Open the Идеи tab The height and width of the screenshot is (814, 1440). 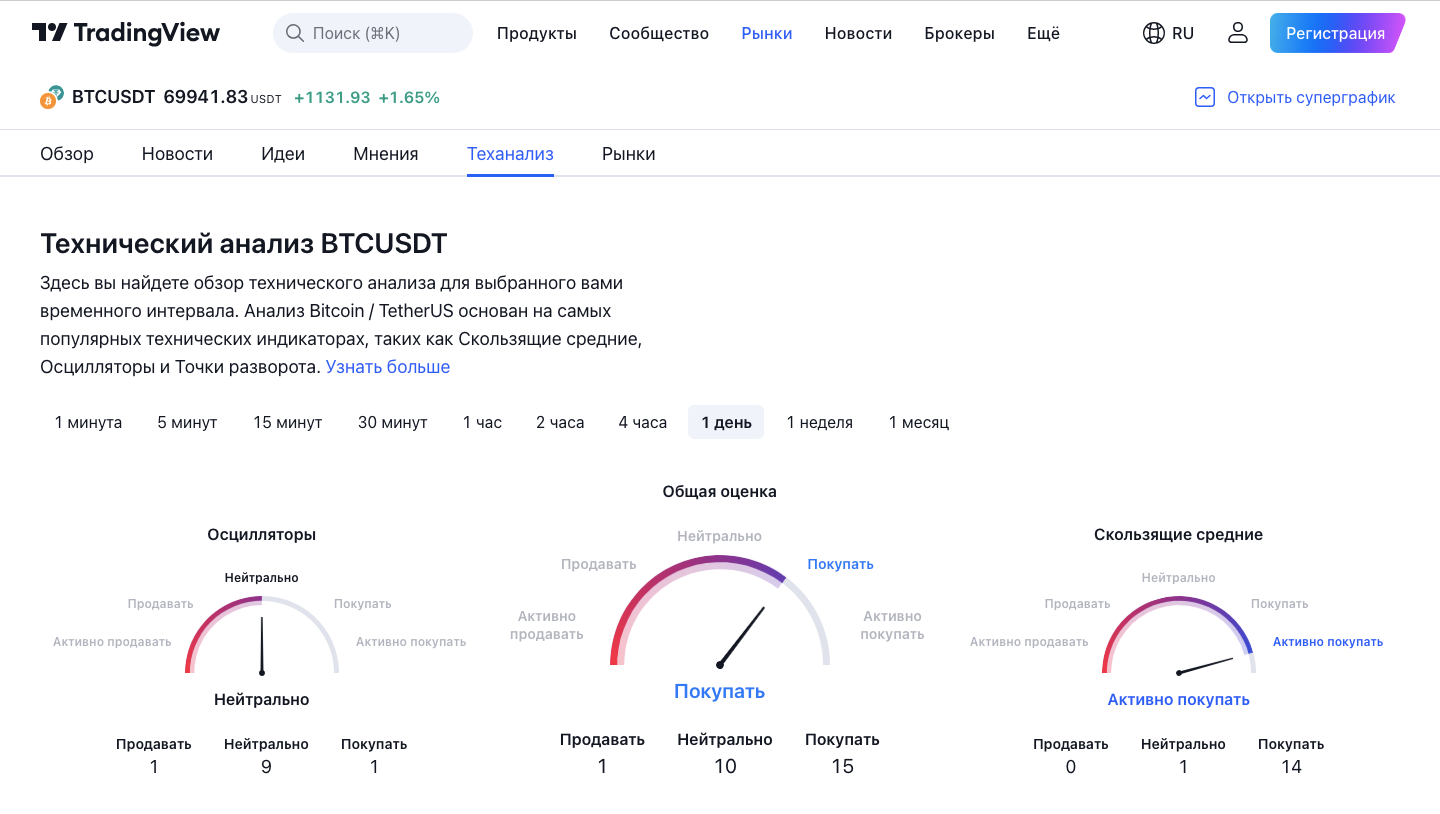(x=283, y=154)
